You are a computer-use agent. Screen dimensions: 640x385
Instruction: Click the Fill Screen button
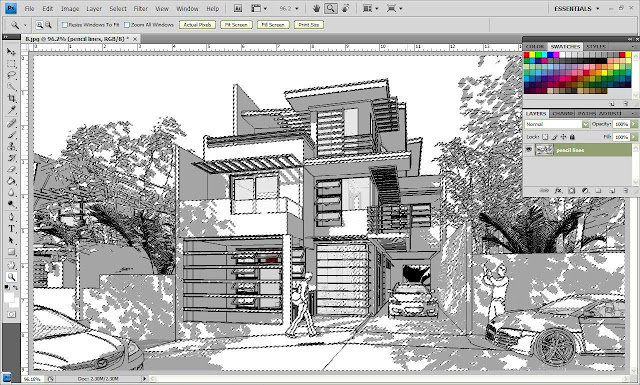273,25
